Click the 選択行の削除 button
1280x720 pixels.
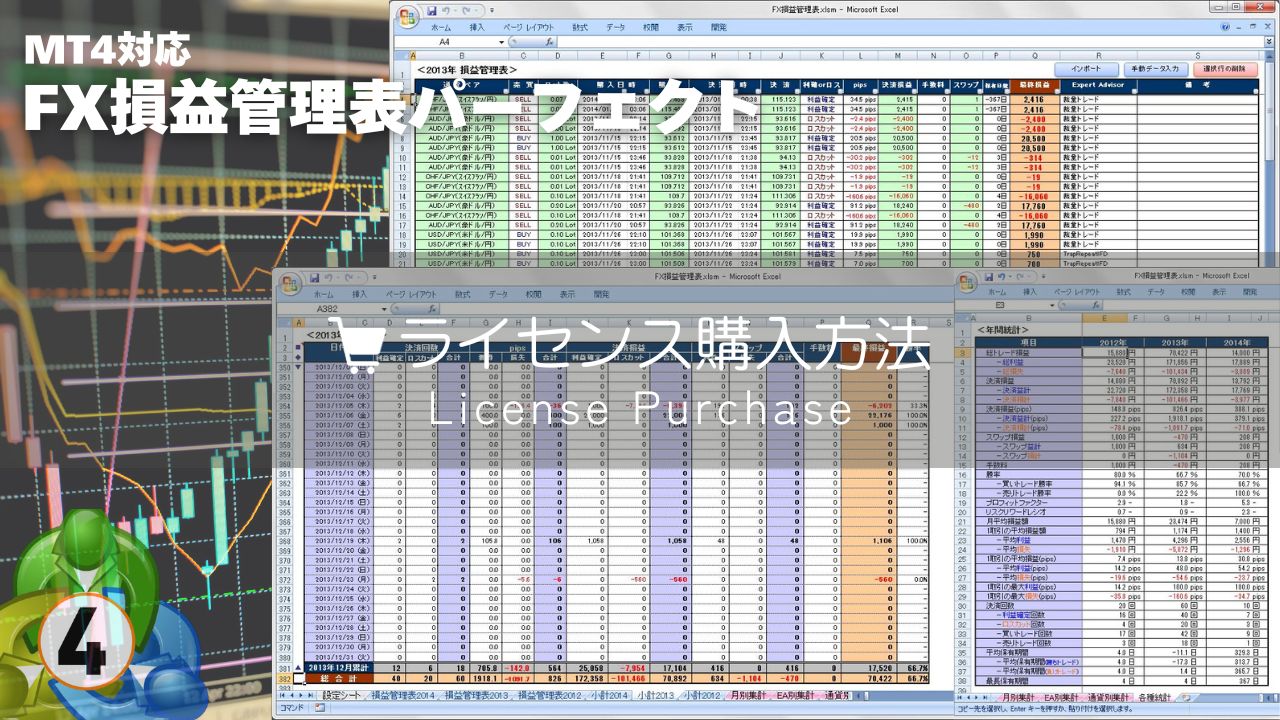1225,68
